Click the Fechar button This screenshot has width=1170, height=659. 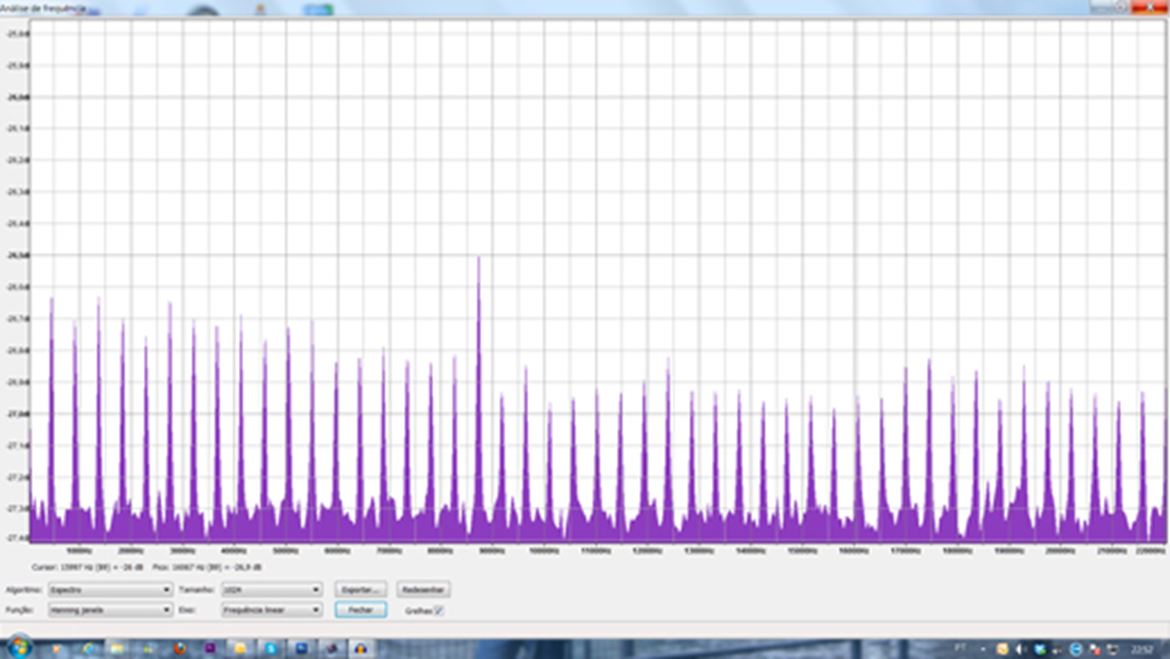click(360, 610)
